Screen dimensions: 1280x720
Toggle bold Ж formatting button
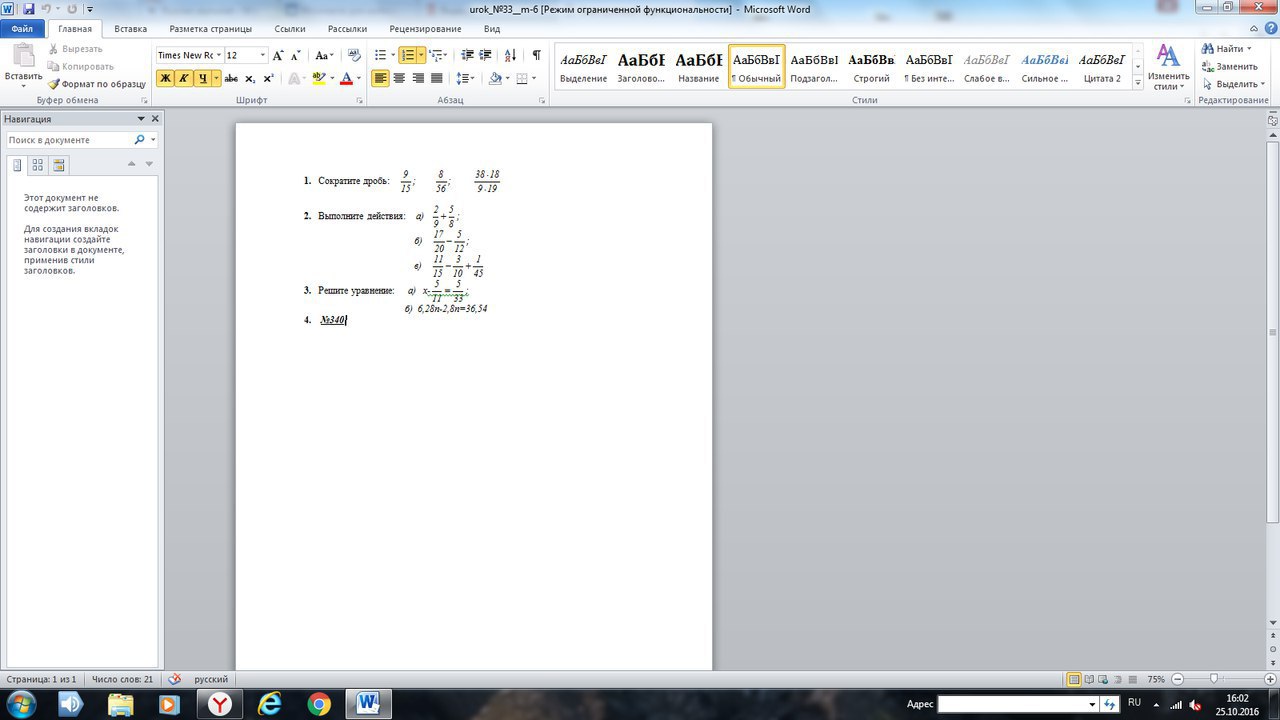[165, 78]
